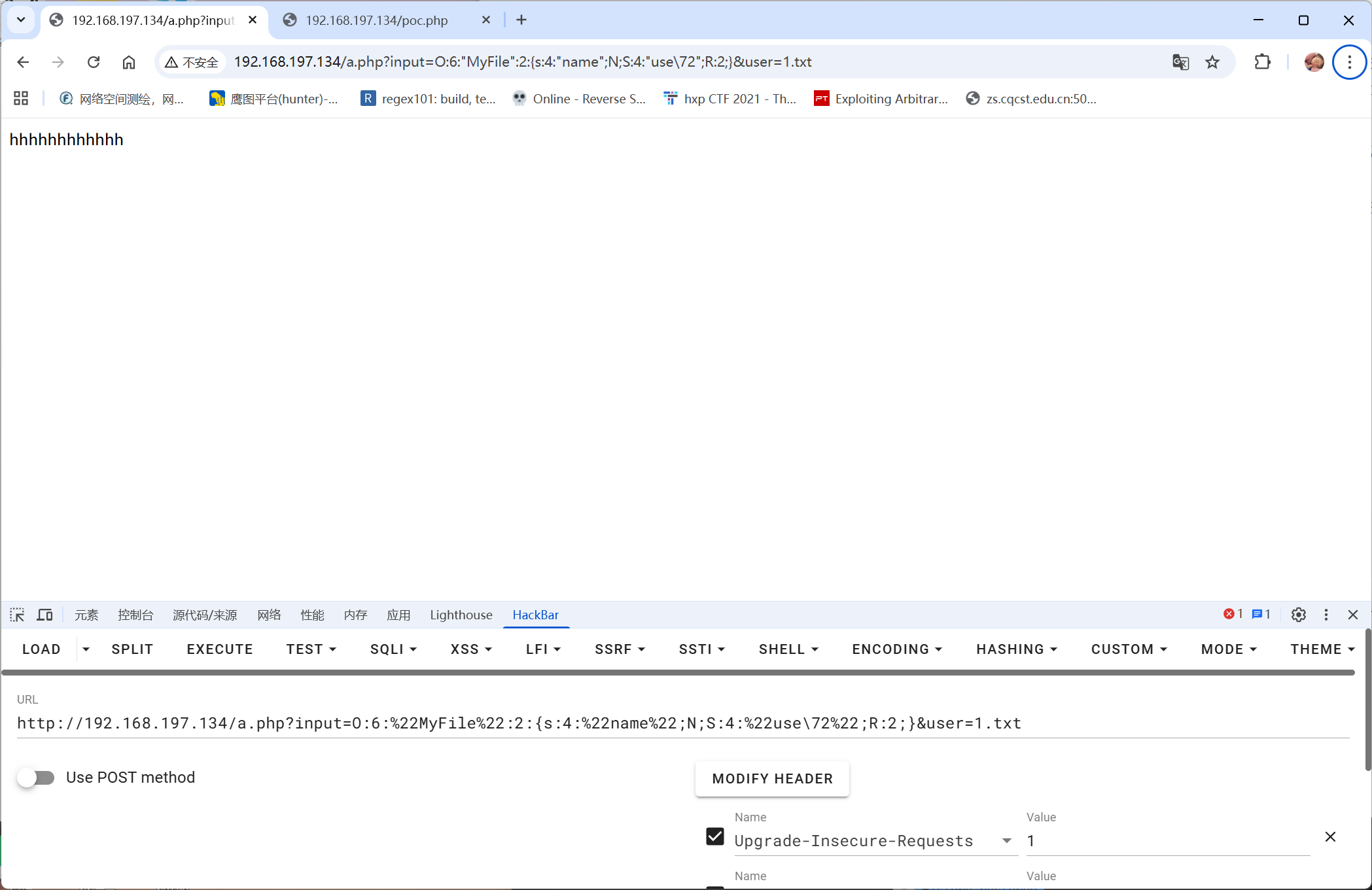Click the insecure site warning badge
The height and width of the screenshot is (890, 1372).
(x=192, y=62)
